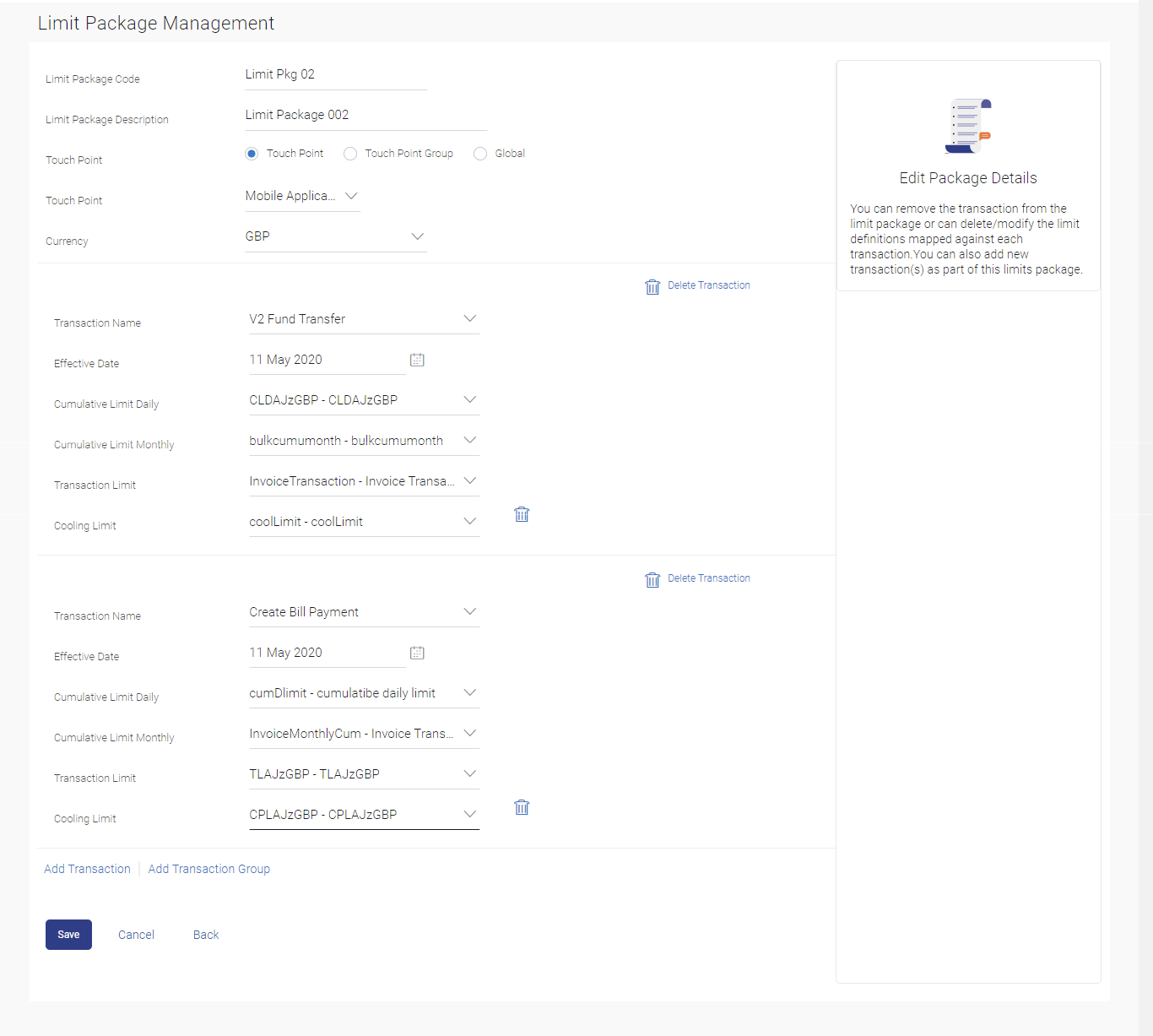
Task: Click trash icon beside V2 Fund Transfer's Delete Transaction
Action: 652,287
